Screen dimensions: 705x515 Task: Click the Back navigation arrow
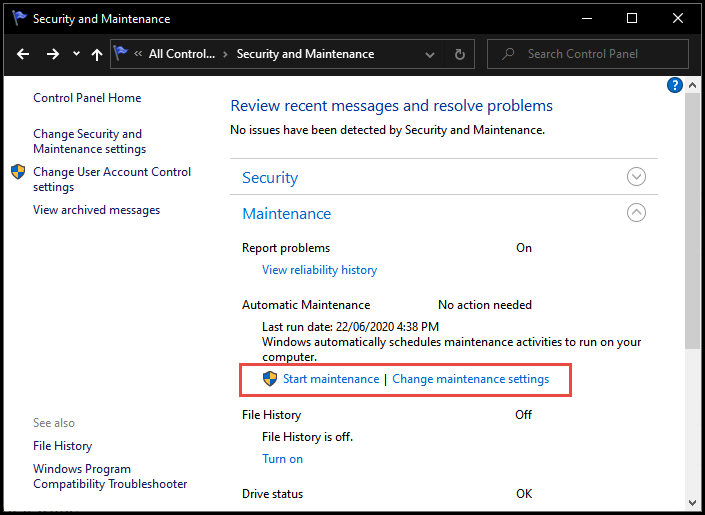click(23, 54)
